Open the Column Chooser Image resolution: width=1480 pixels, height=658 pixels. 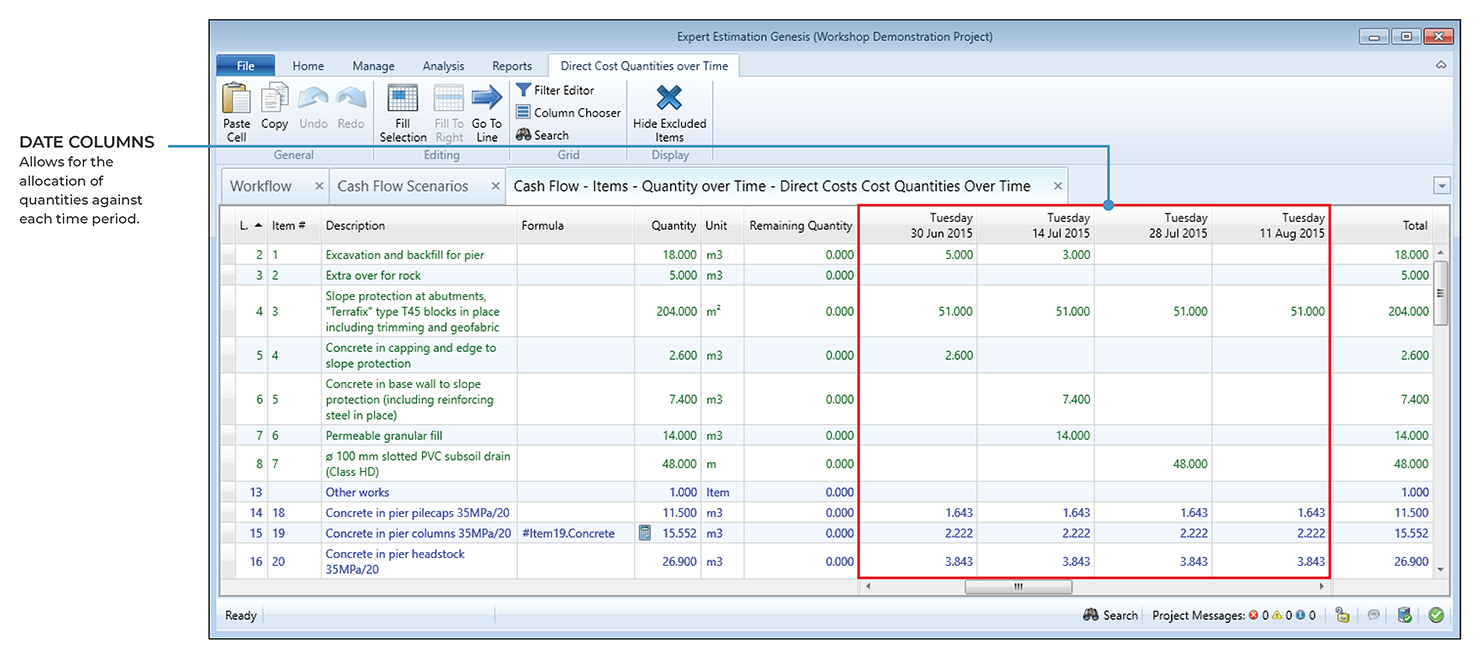coord(567,113)
